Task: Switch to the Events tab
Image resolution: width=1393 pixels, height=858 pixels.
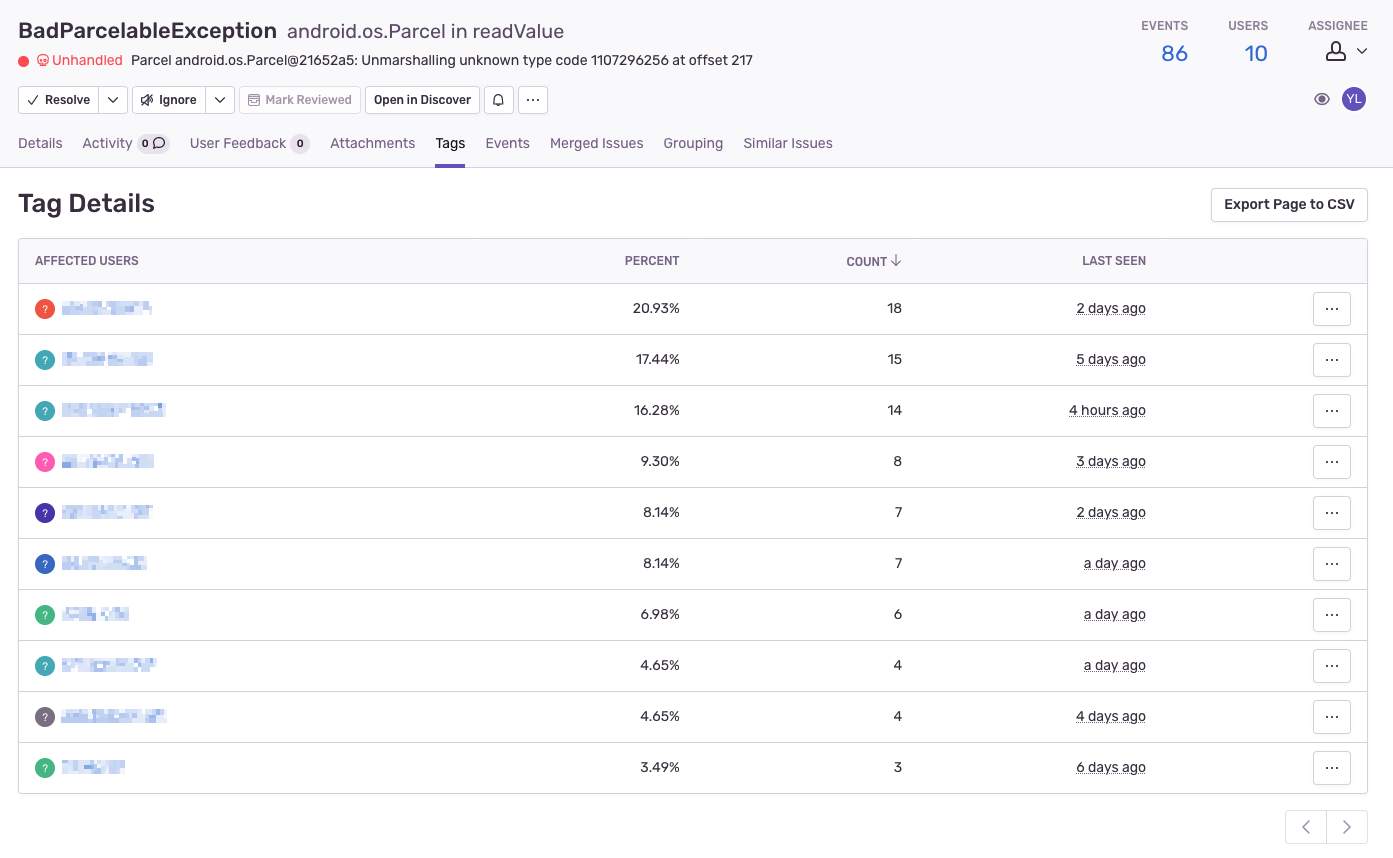Action: 507,143
